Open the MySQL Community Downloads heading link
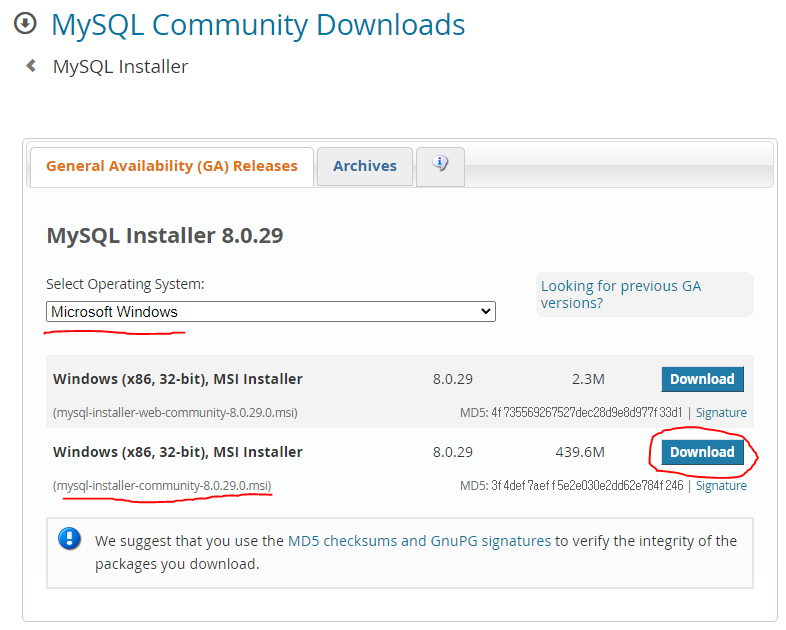Image resolution: width=786 pixels, height=630 pixels. [x=258, y=25]
